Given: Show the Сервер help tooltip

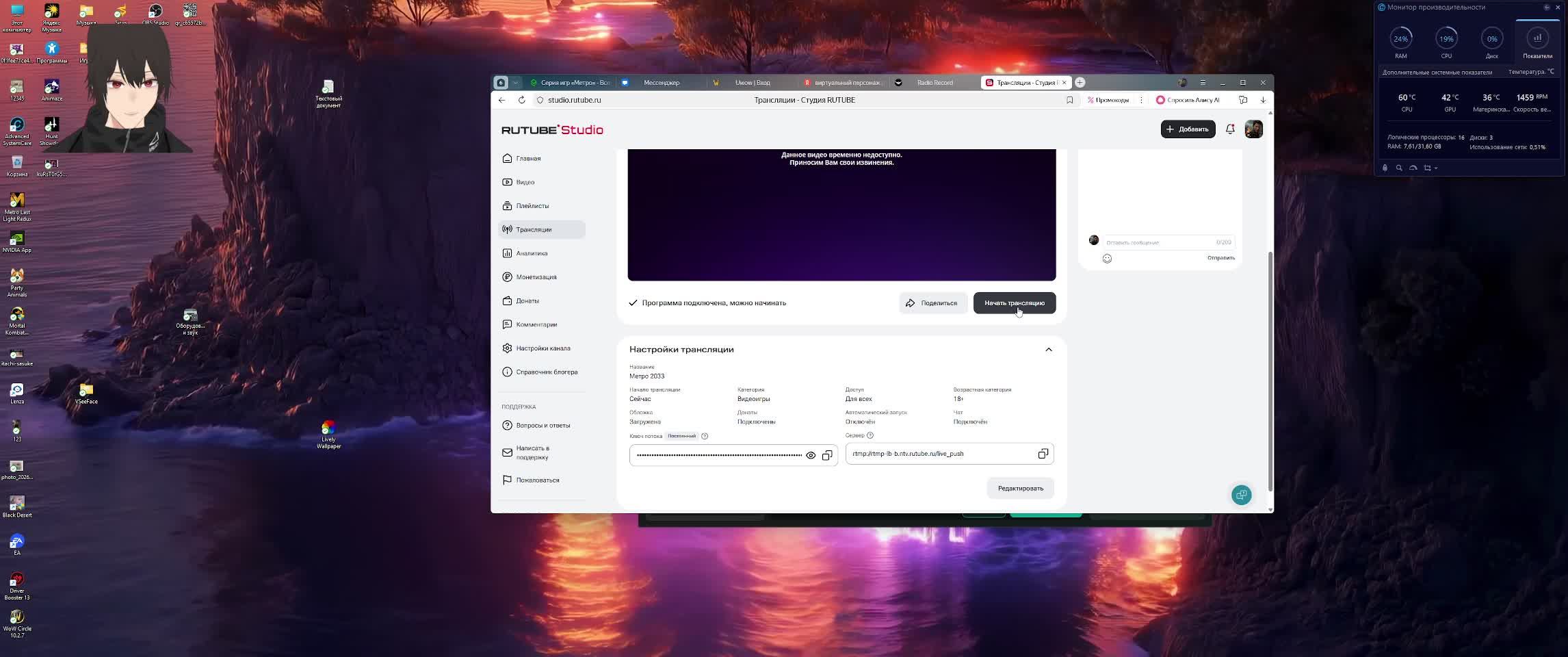Looking at the screenshot, I should point(870,435).
